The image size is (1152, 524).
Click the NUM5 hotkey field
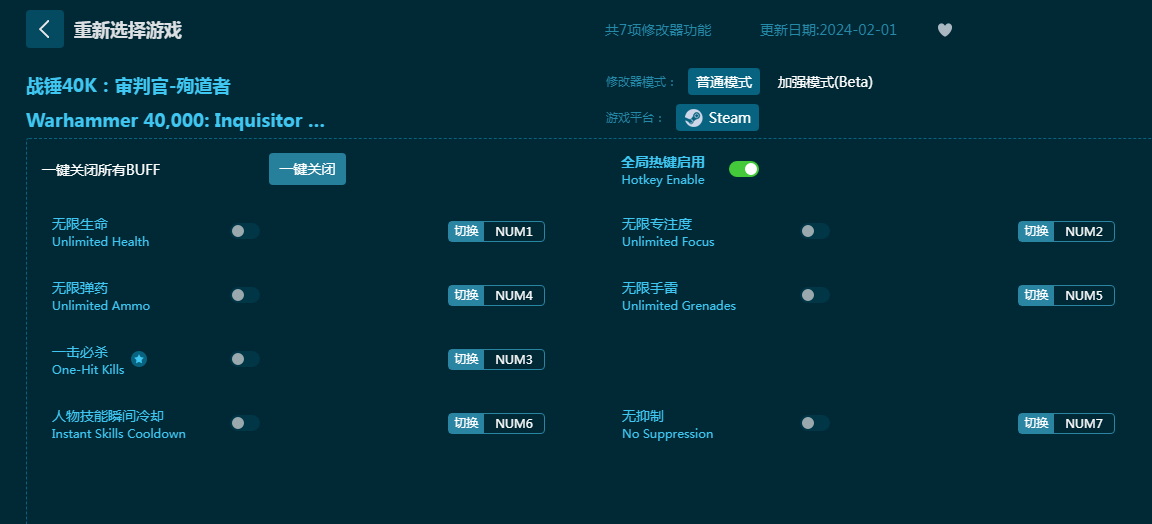(1084, 295)
